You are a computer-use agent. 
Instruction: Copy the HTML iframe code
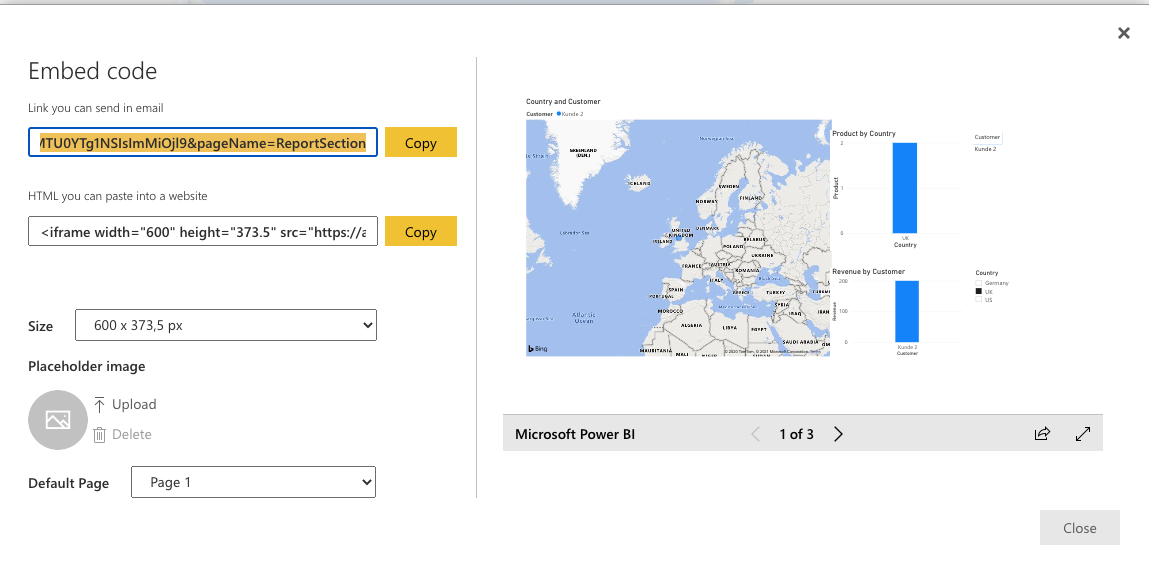(421, 231)
